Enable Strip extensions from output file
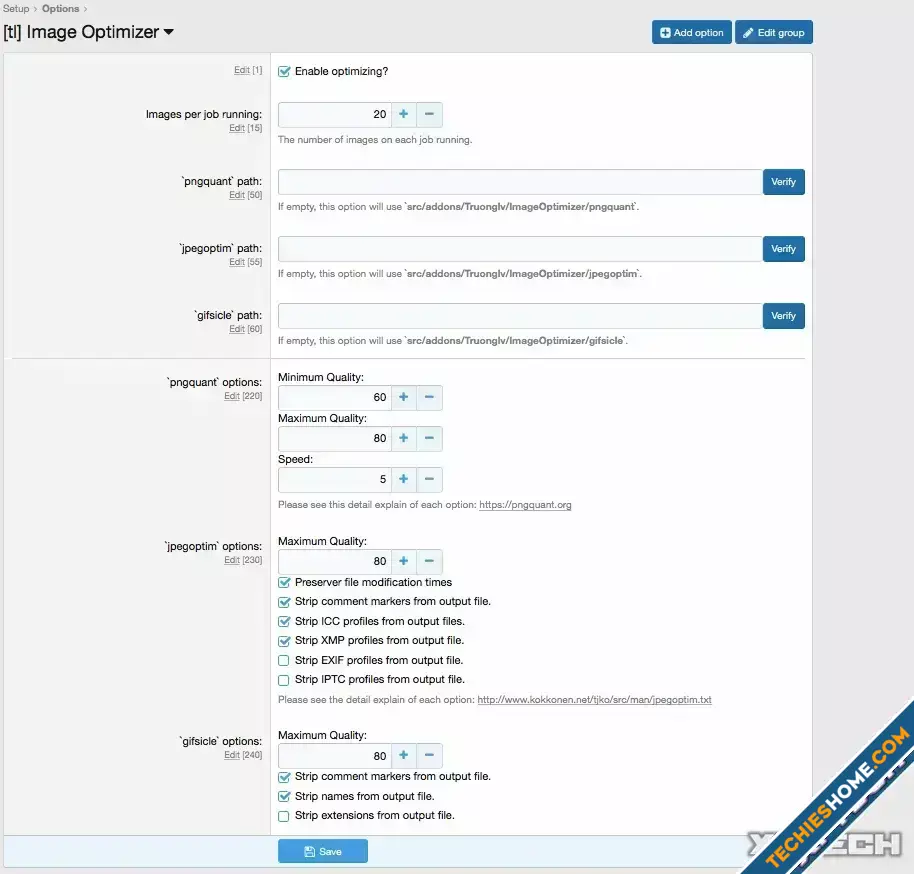This screenshot has width=914, height=874. click(x=285, y=816)
